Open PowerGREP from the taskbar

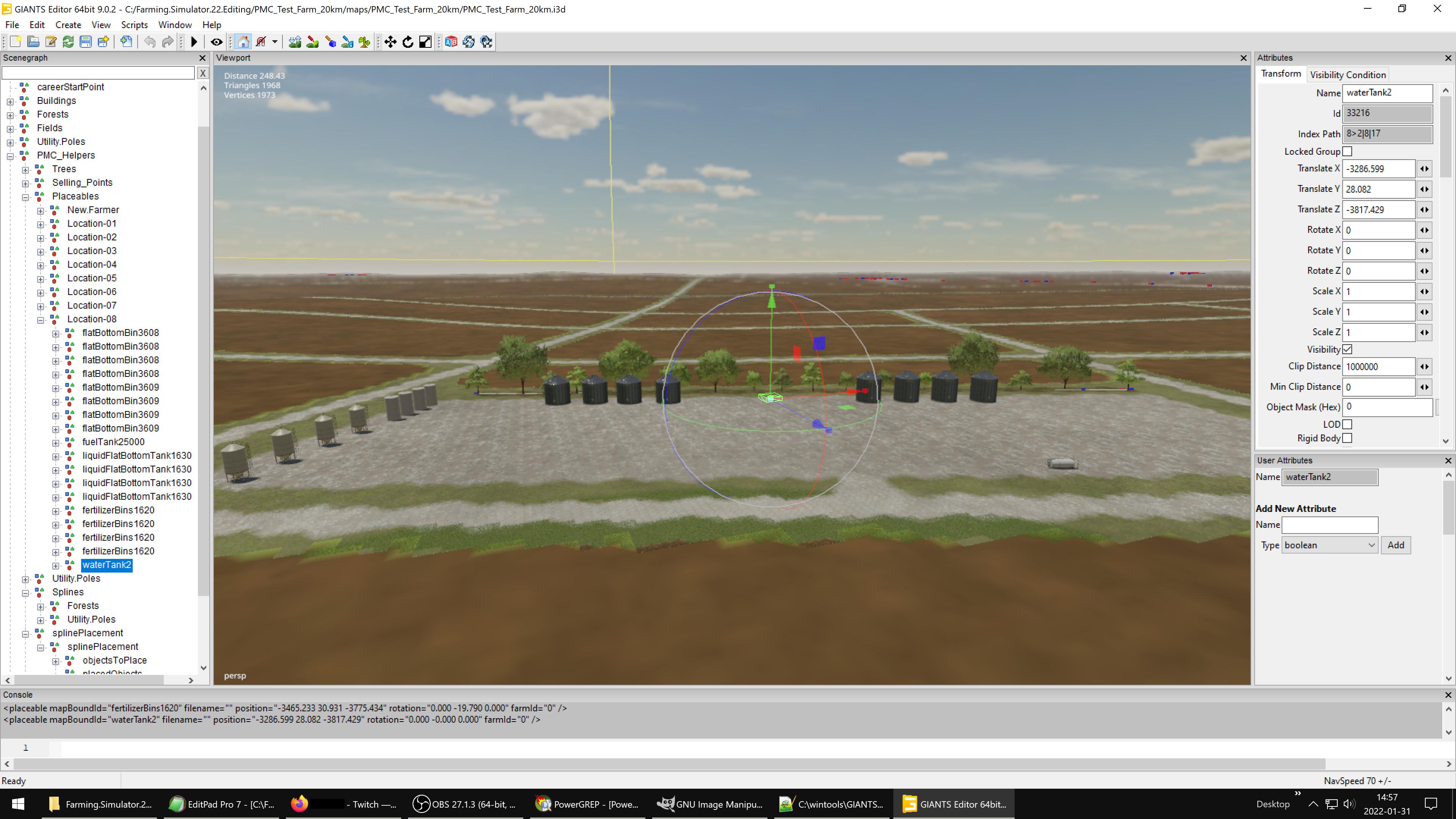pyautogui.click(x=587, y=804)
